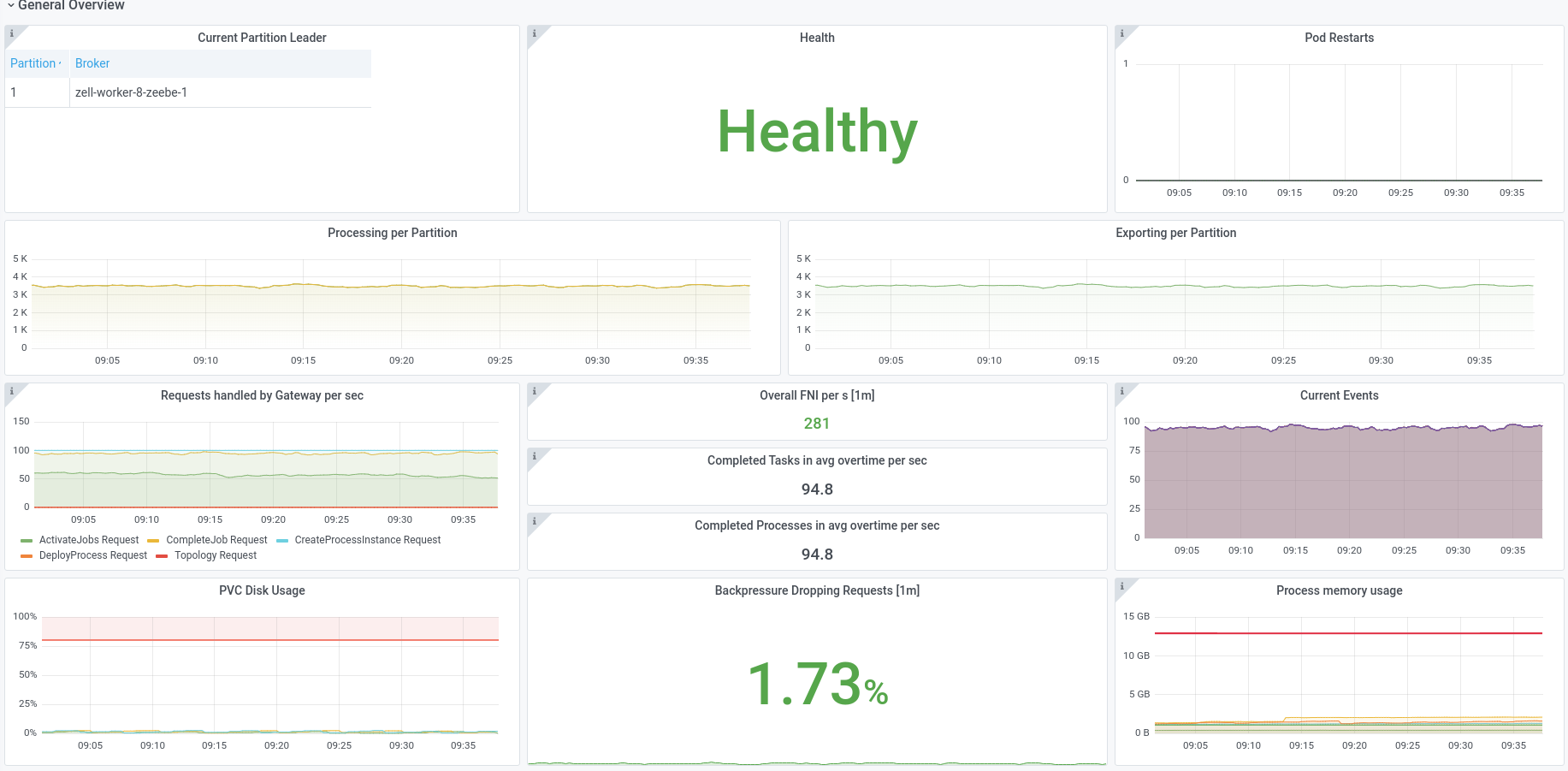Click the purple Current Events area graph
The height and width of the screenshot is (771, 1568).
tap(1343, 482)
